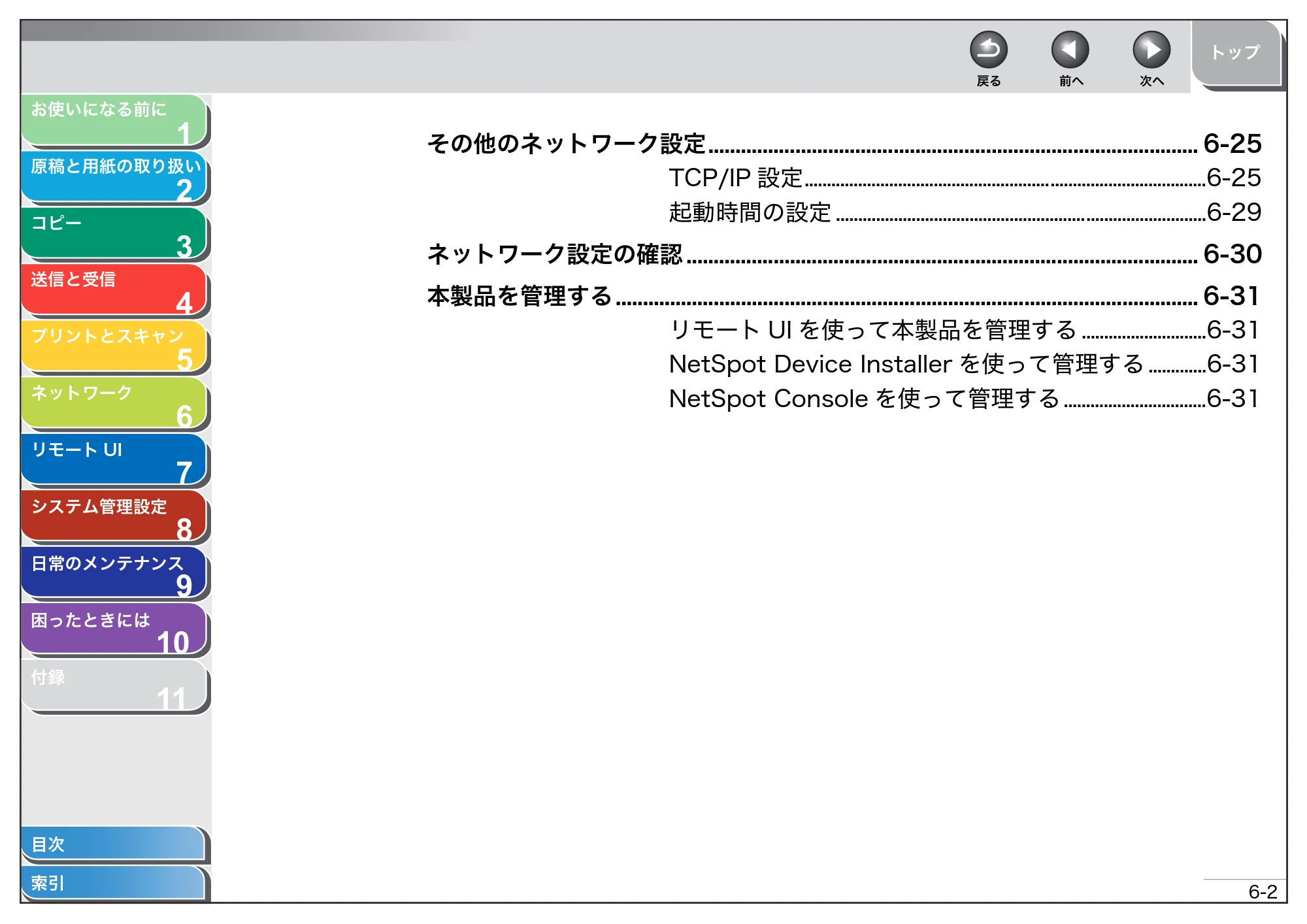This screenshot has height=924, width=1307.
Task: Open chapter 3 コピー tab
Action: 114,233
